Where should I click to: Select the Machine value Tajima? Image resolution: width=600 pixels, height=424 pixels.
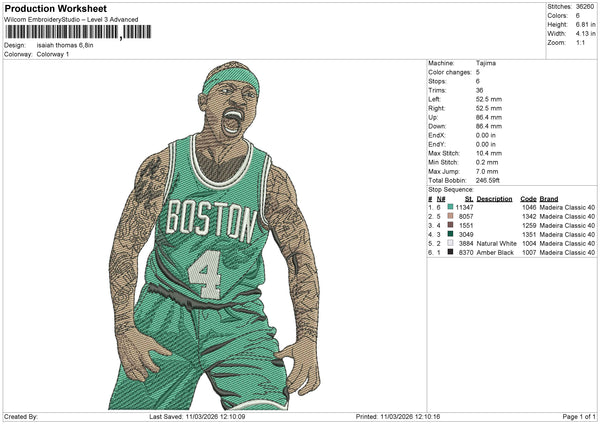pyautogui.click(x=488, y=63)
